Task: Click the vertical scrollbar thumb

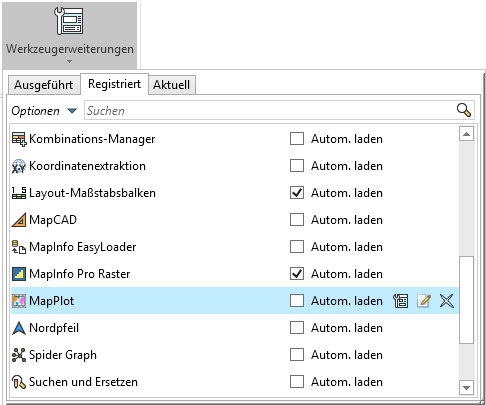Action: tap(466, 299)
